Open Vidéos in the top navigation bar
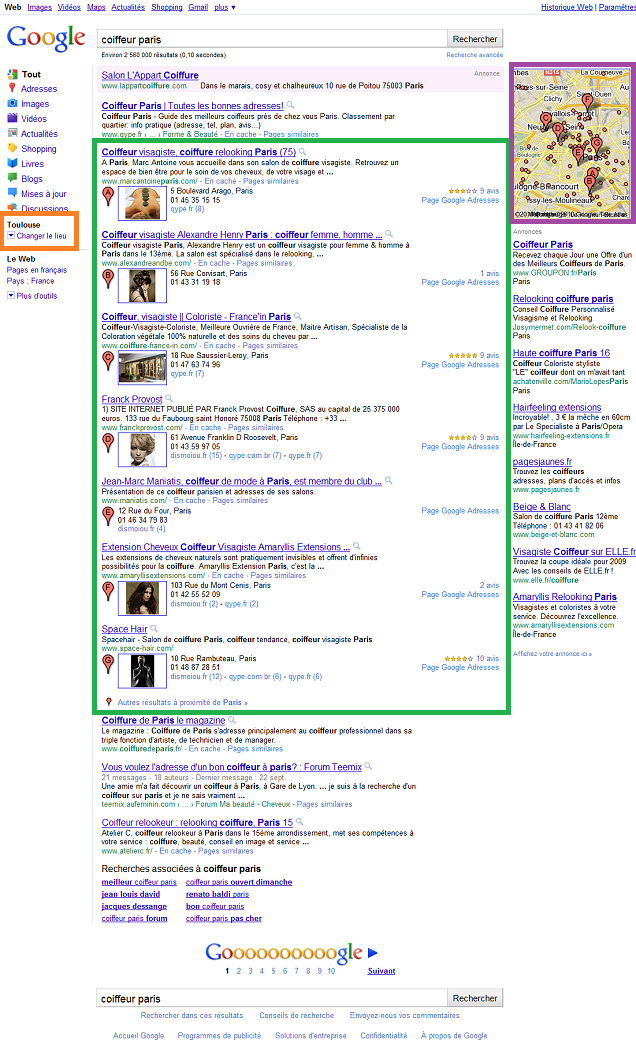This screenshot has height=1051, width=636. click(69, 7)
